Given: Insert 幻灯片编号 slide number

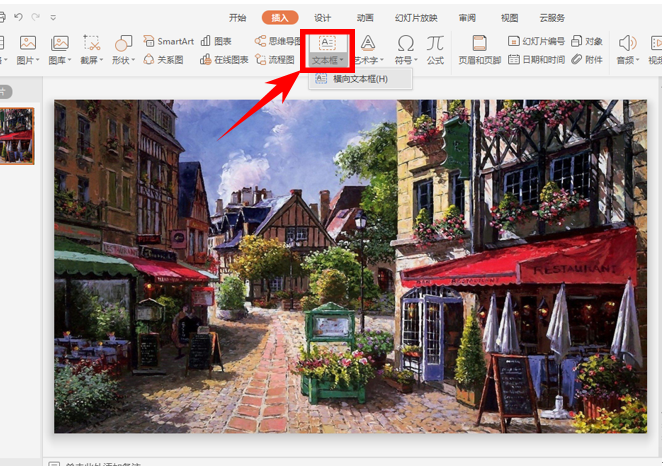Looking at the screenshot, I should click(536, 41).
